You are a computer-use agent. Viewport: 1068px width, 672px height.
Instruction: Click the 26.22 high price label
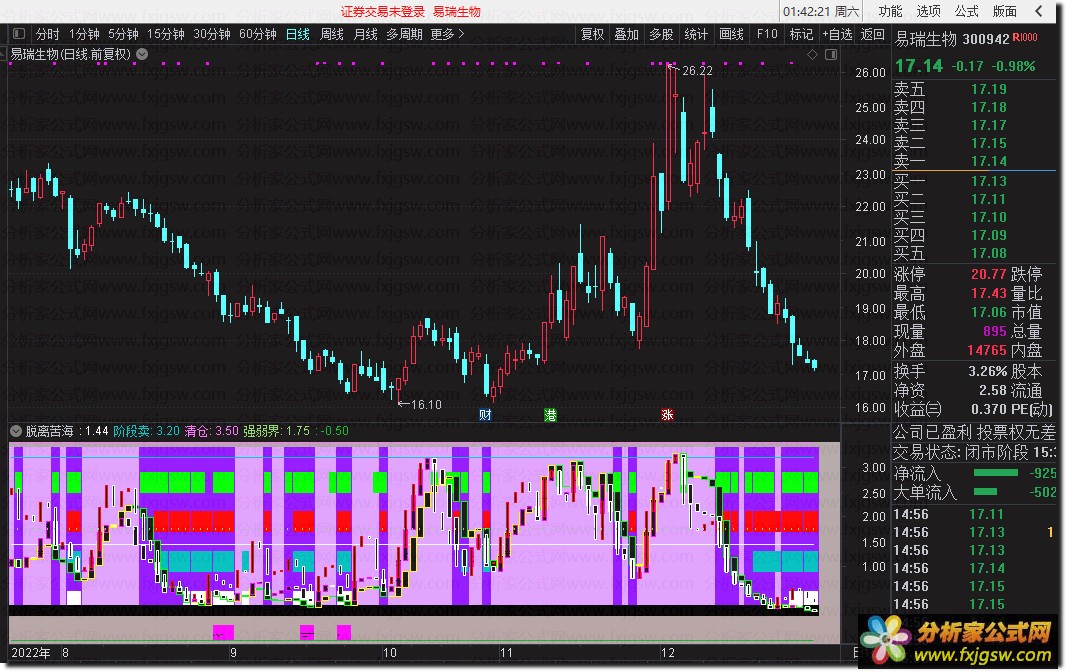pyautogui.click(x=697, y=71)
